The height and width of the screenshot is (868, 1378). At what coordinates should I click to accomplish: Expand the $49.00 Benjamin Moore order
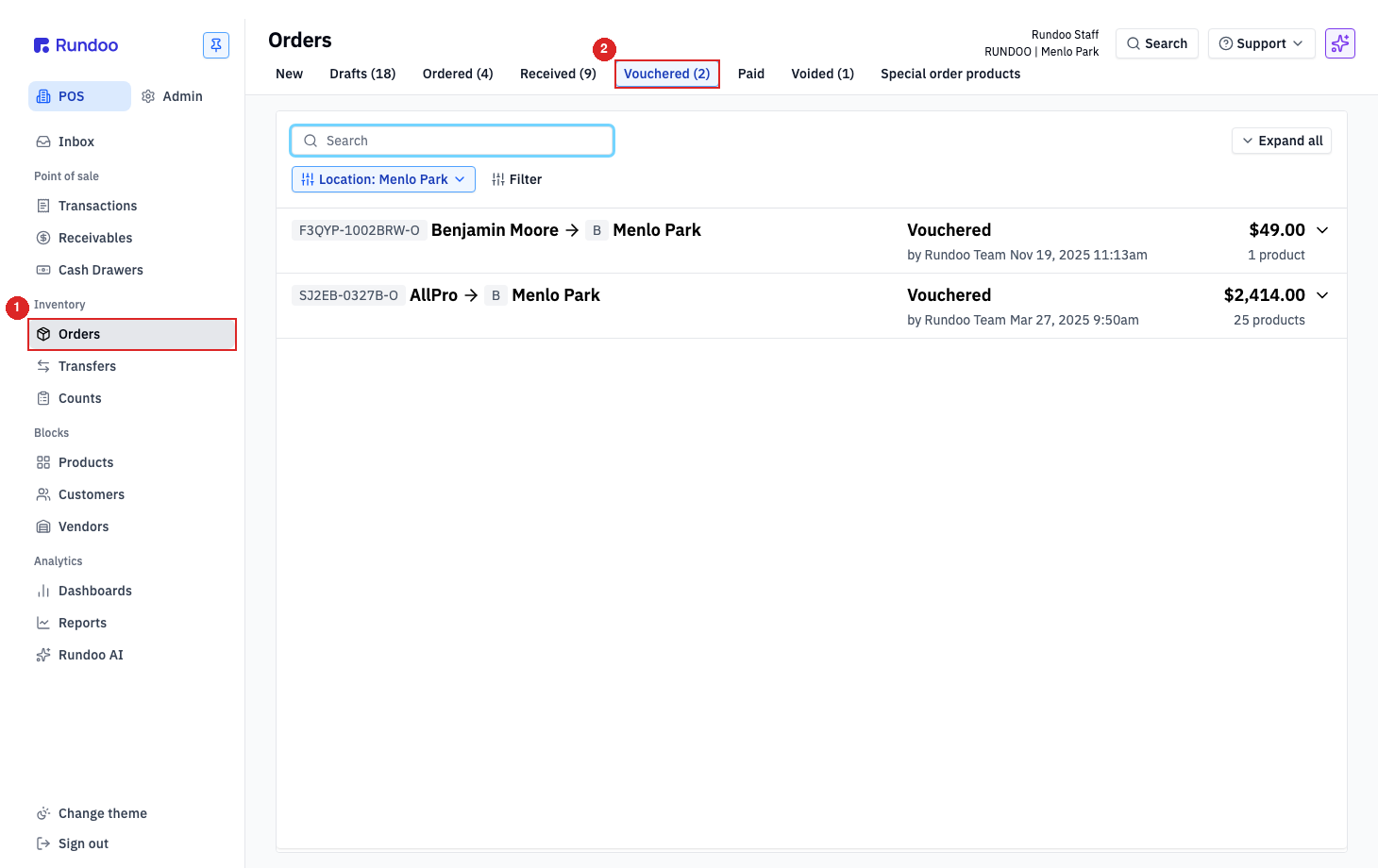1322,230
